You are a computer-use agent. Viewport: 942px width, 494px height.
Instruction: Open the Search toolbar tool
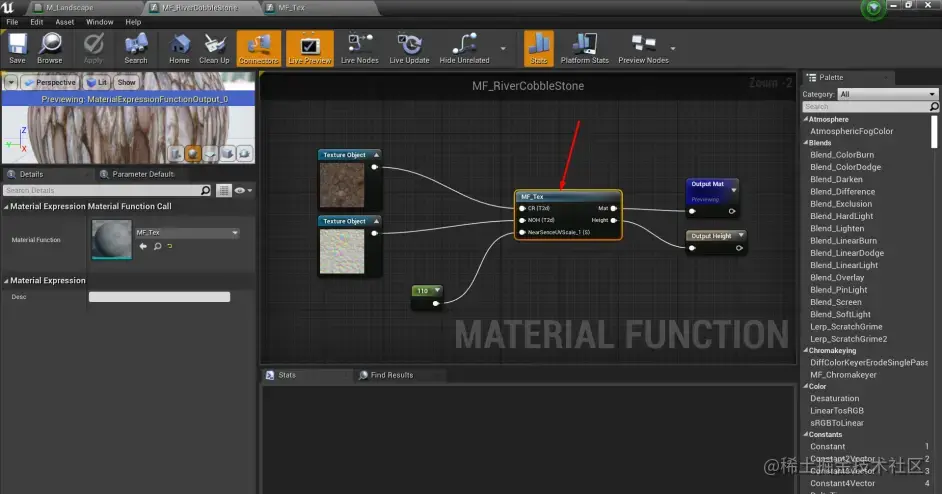[x=136, y=48]
